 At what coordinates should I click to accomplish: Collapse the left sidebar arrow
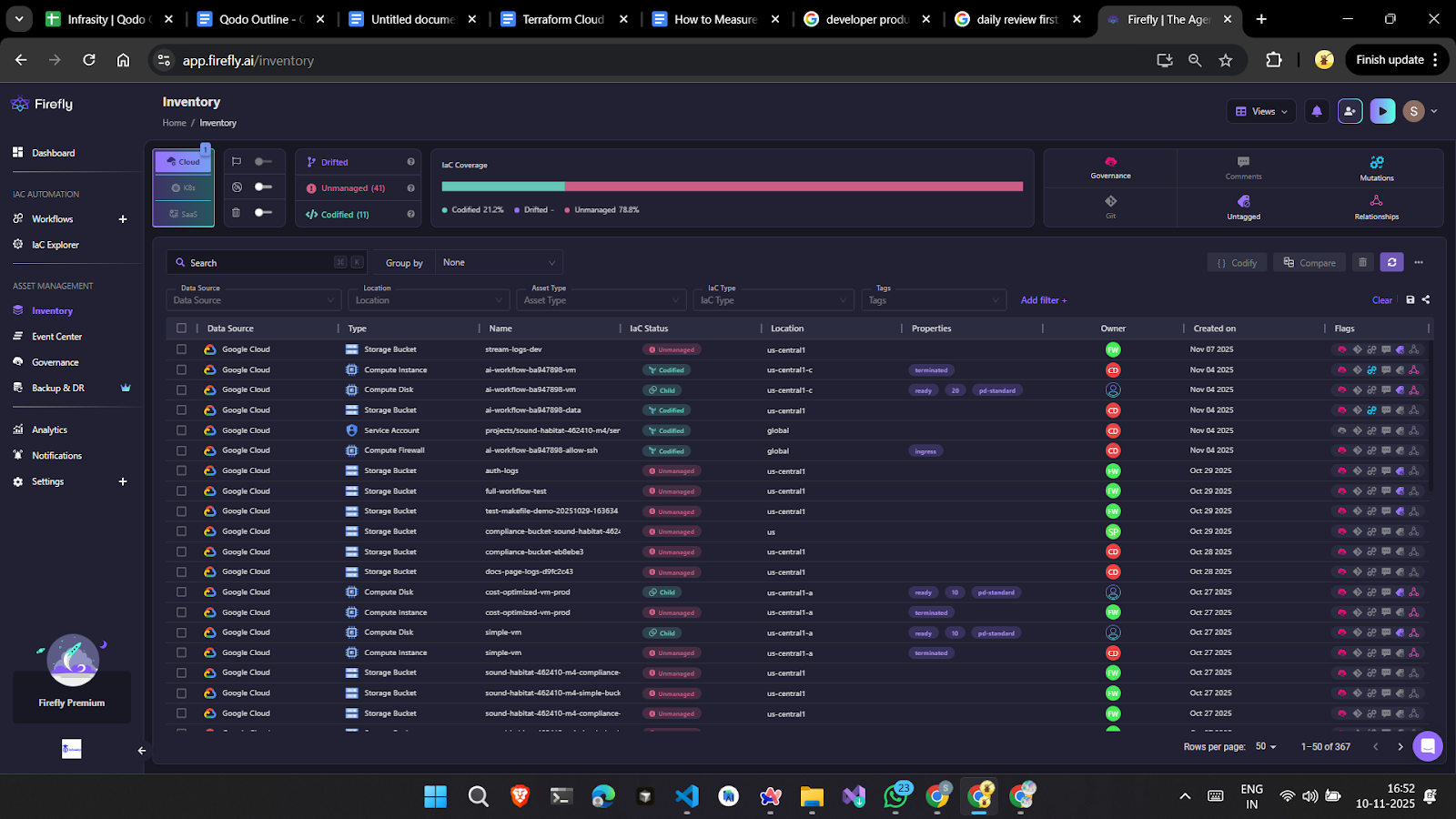pyautogui.click(x=141, y=751)
